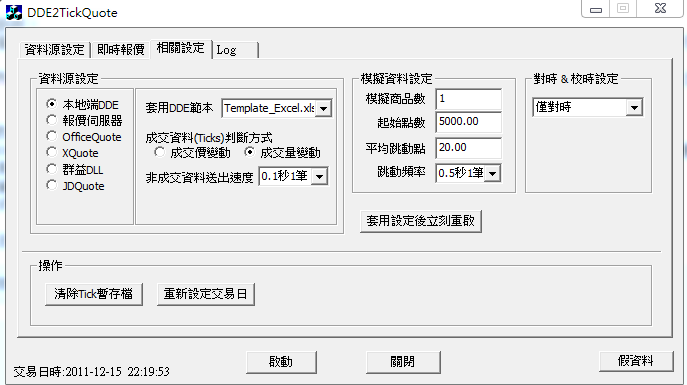
Task: Click the 起始點數 field showing 5000.00
Action: (468, 122)
